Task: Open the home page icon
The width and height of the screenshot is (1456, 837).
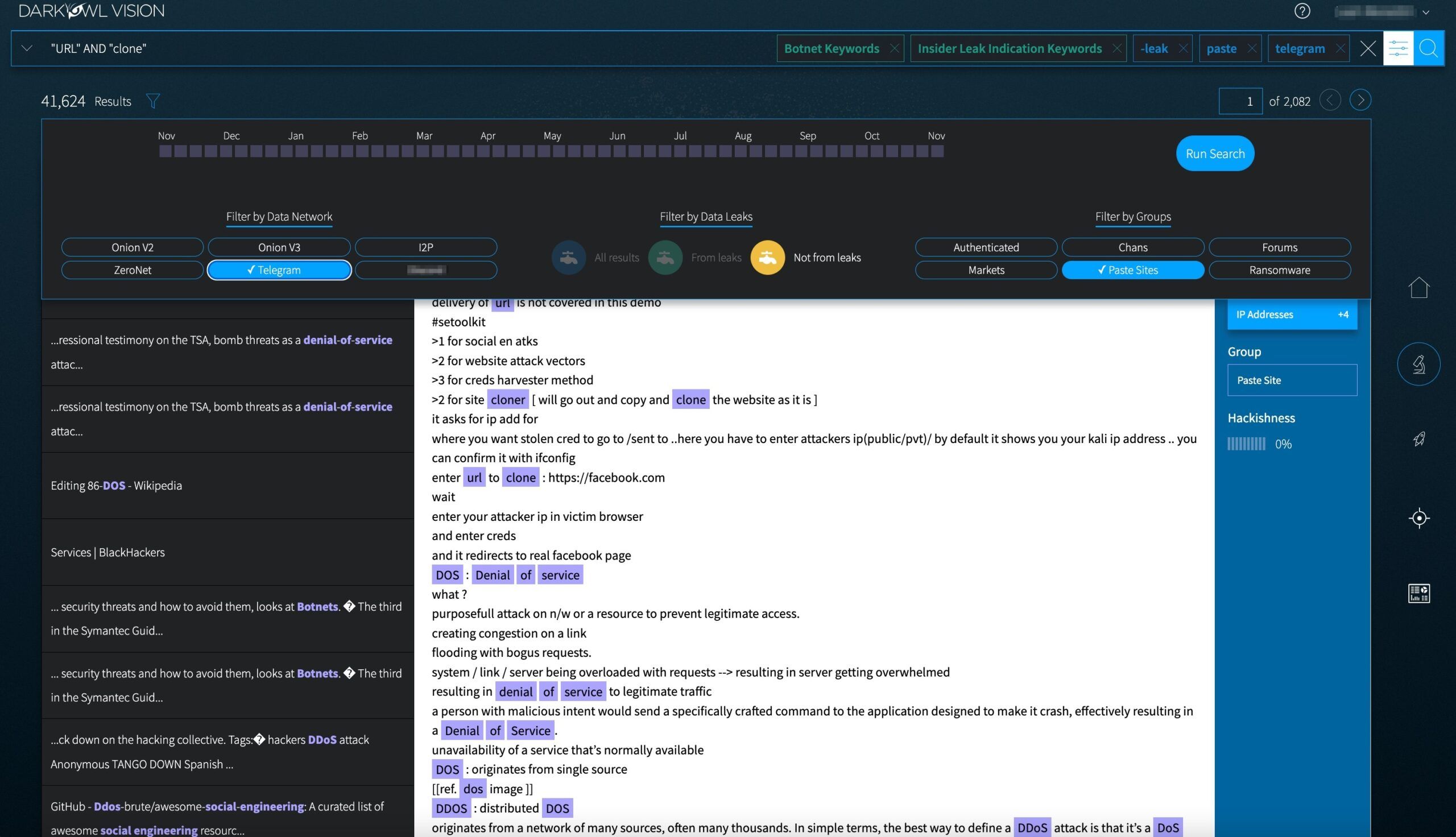Action: tap(1418, 287)
